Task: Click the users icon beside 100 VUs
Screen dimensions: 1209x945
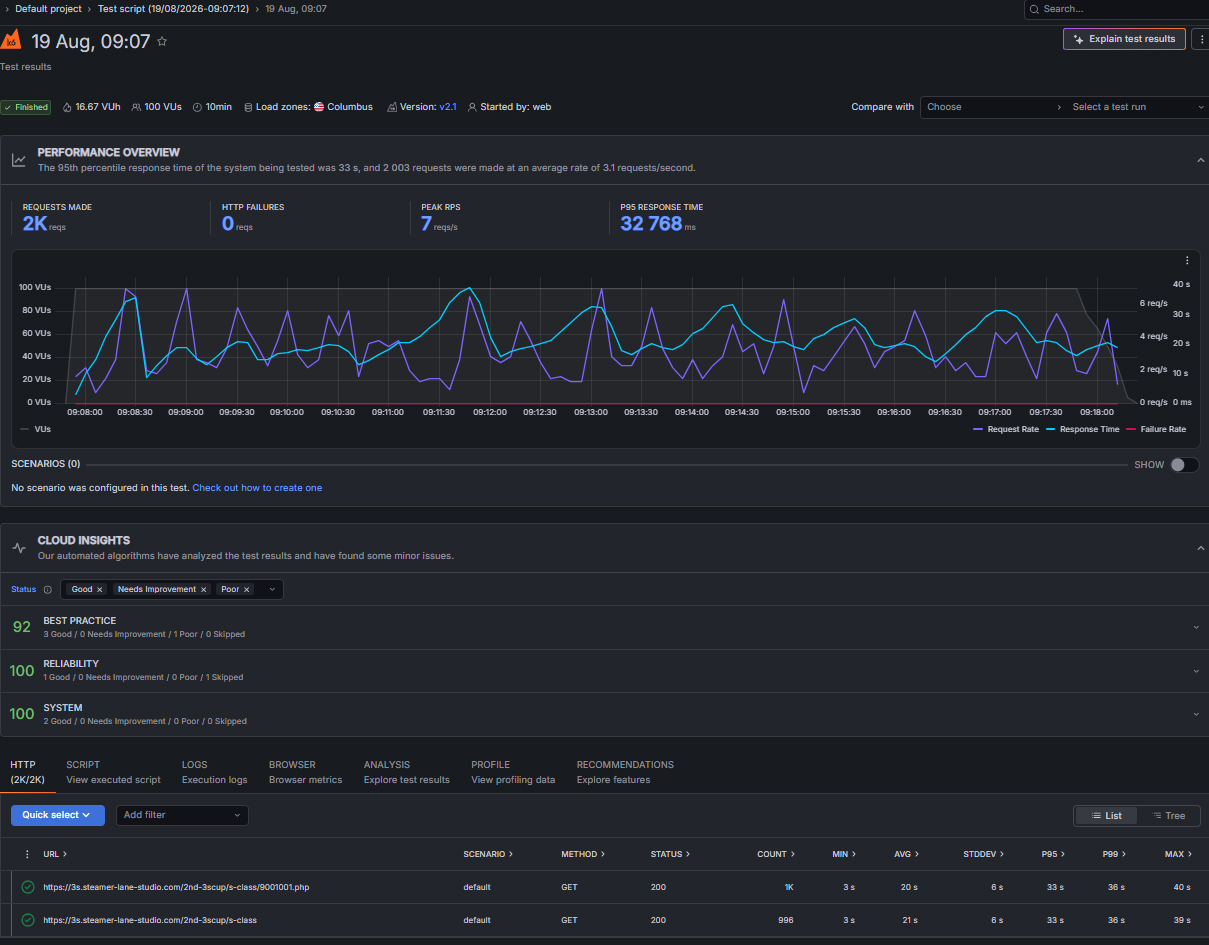Action: (136, 107)
